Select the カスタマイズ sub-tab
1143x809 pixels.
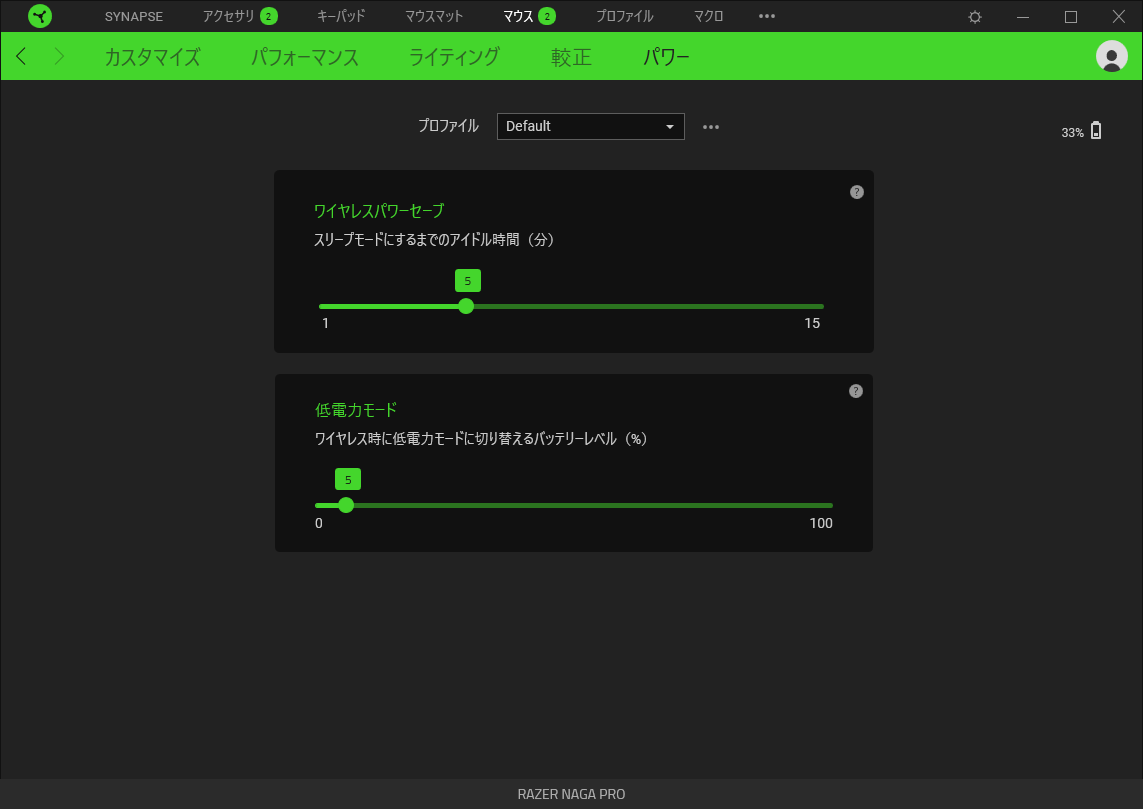point(152,57)
